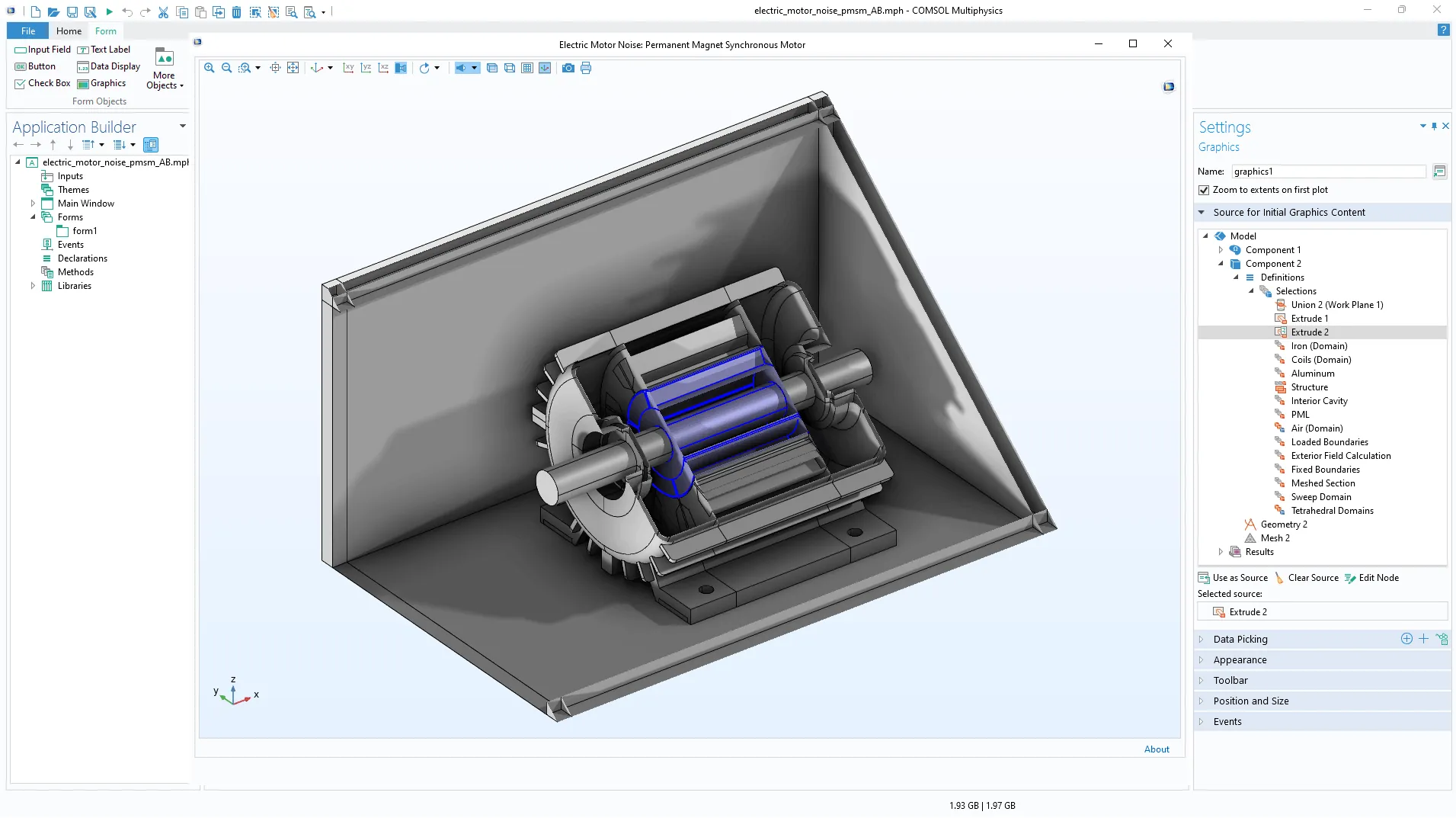Viewport: 1456px width, 818px height.
Task: Take a snapshot with the camera icon
Action: pos(568,68)
